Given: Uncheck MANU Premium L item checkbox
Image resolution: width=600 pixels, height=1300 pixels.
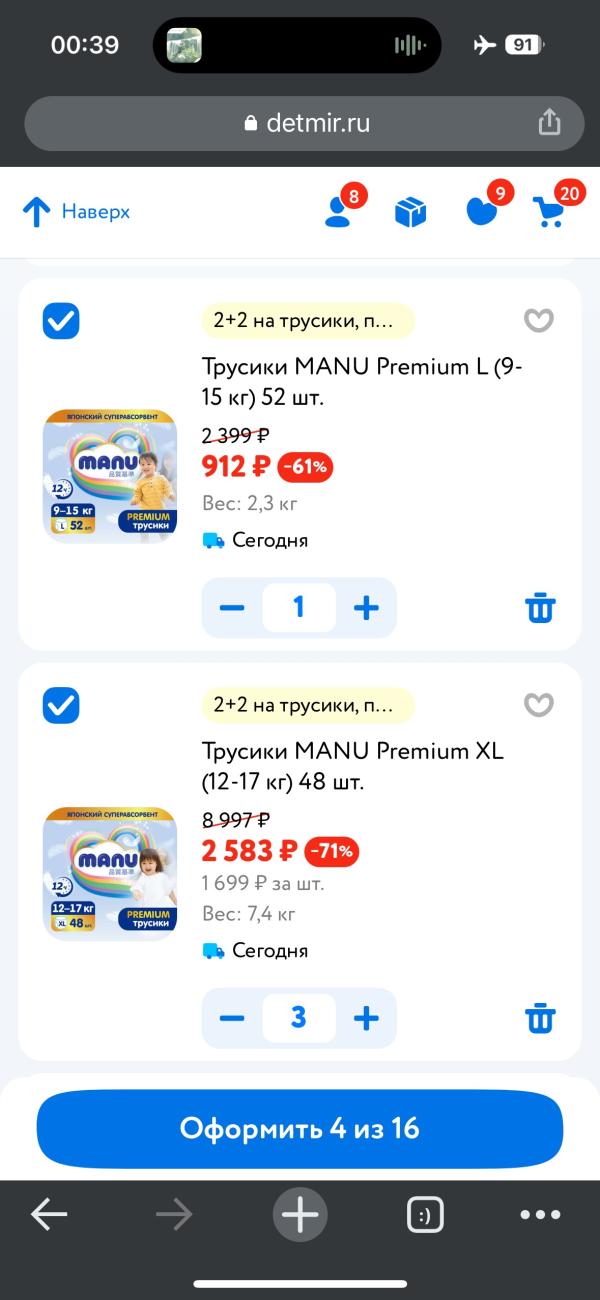Looking at the screenshot, I should [x=61, y=321].
